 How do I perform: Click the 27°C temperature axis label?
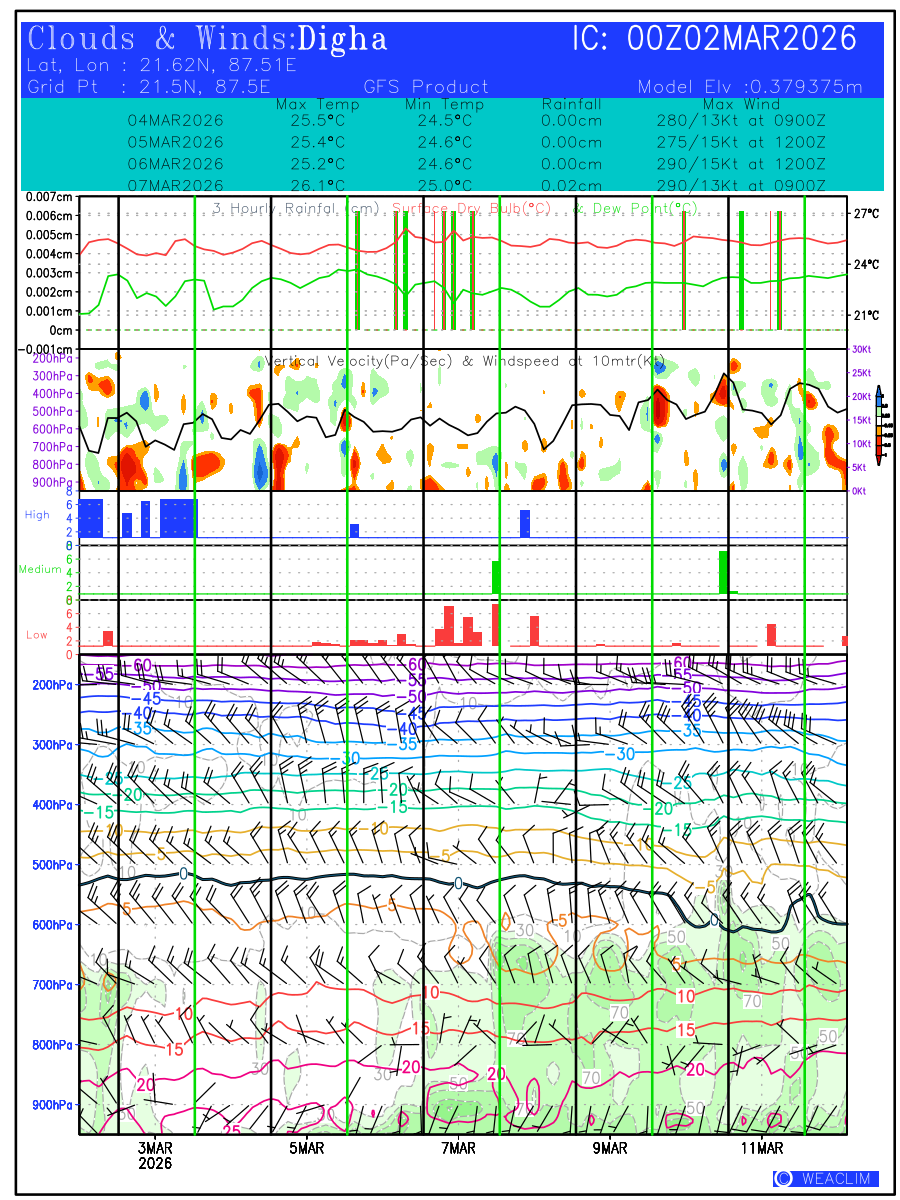click(866, 214)
